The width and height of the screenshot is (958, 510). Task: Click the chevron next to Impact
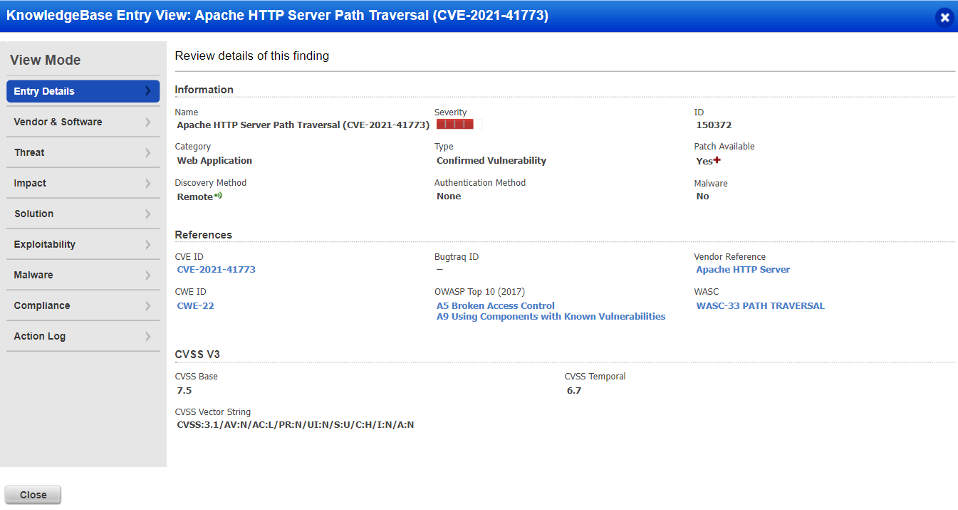148,183
